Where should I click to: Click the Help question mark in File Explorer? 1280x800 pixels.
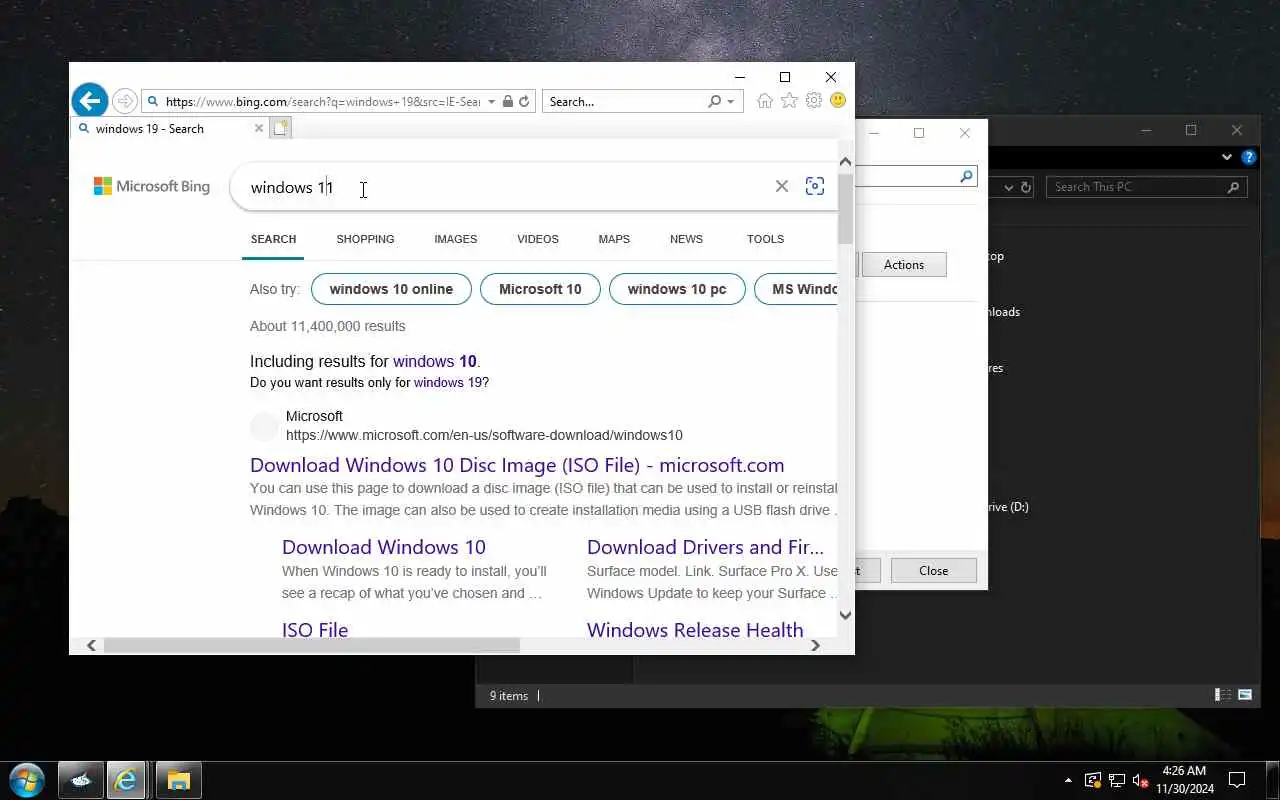click(x=1248, y=157)
